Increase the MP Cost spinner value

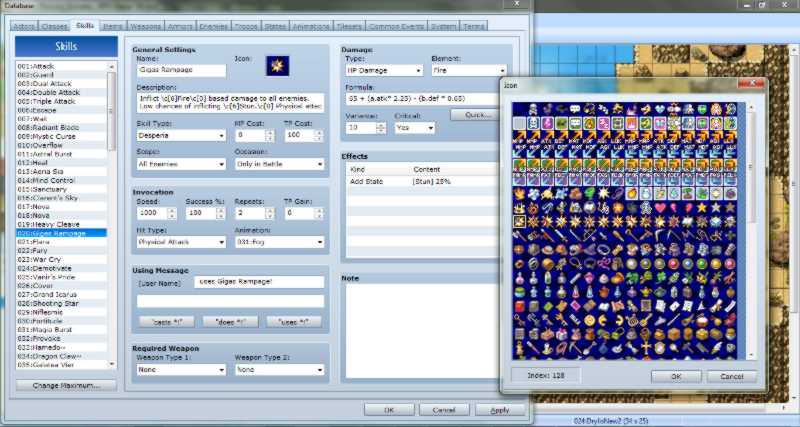point(272,130)
